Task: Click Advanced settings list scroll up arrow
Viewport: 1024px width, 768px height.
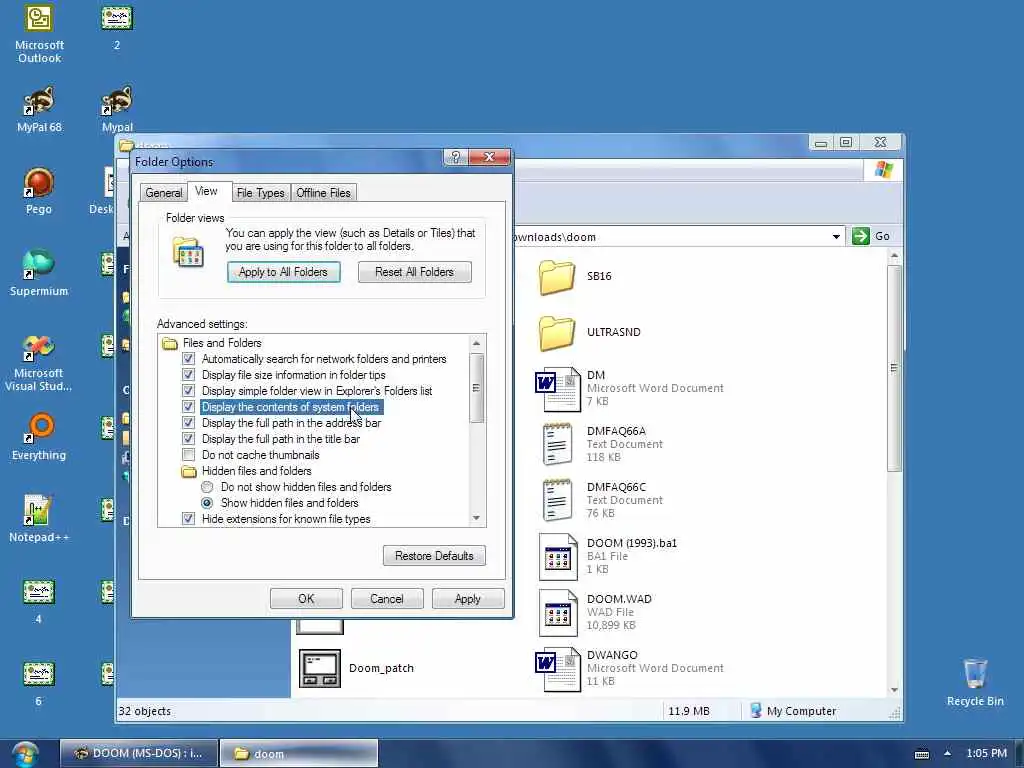Action: point(476,343)
